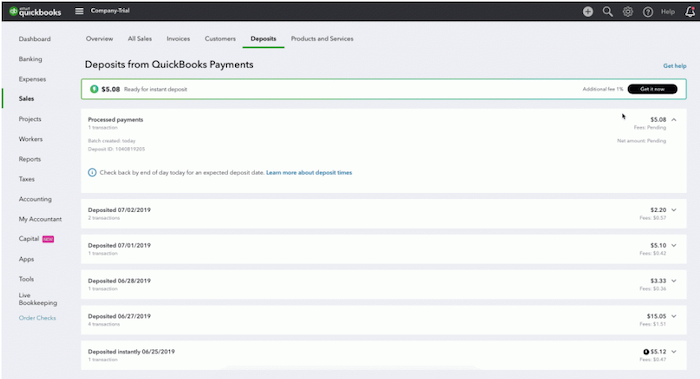Open the Get help link

675,66
